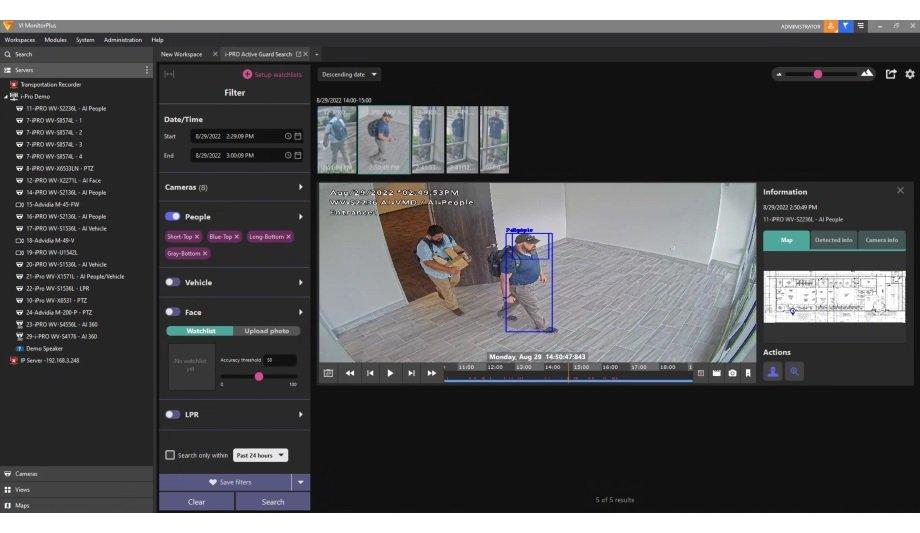Pop out the i-PRO Active Guard Search tab
The image size is (920, 533).
point(298,54)
